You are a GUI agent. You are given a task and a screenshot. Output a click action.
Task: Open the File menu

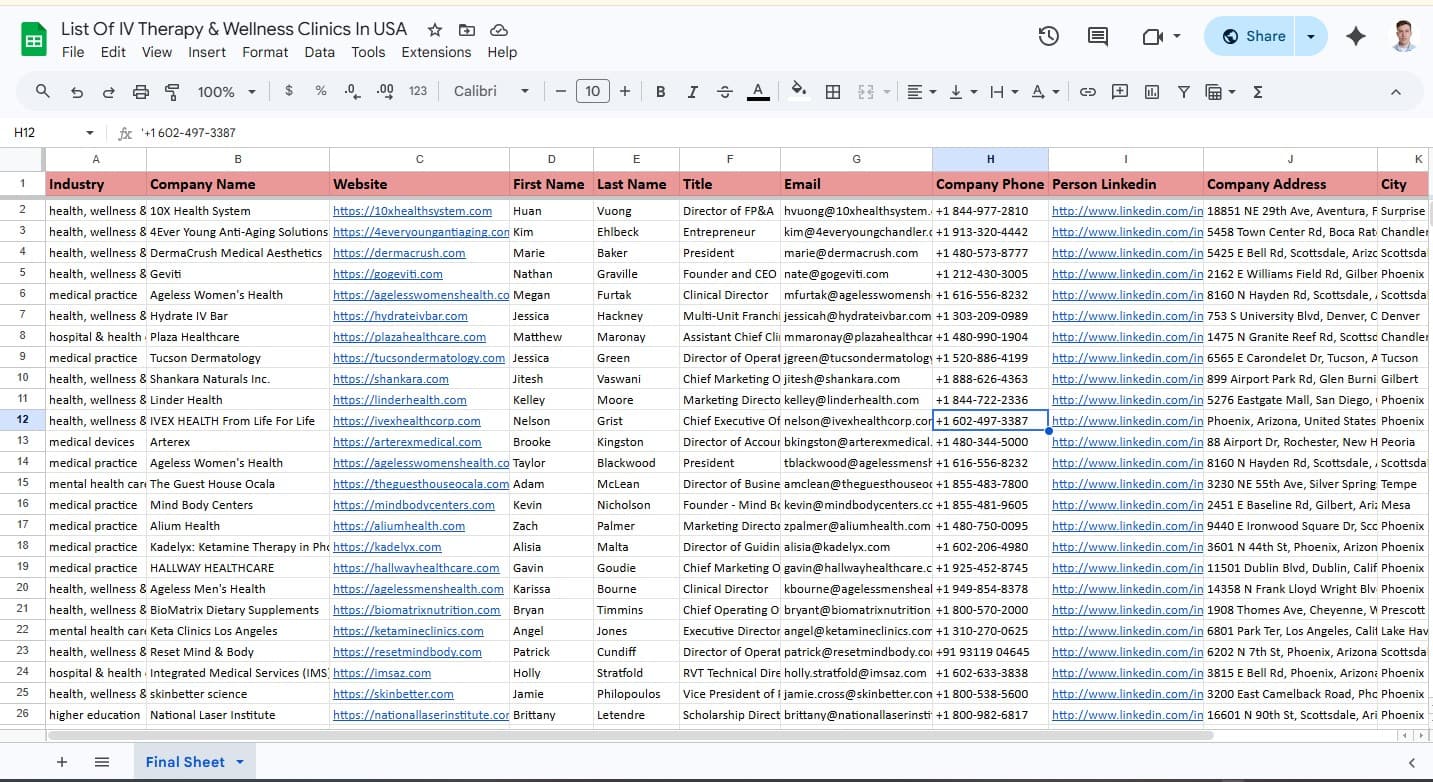pos(73,52)
